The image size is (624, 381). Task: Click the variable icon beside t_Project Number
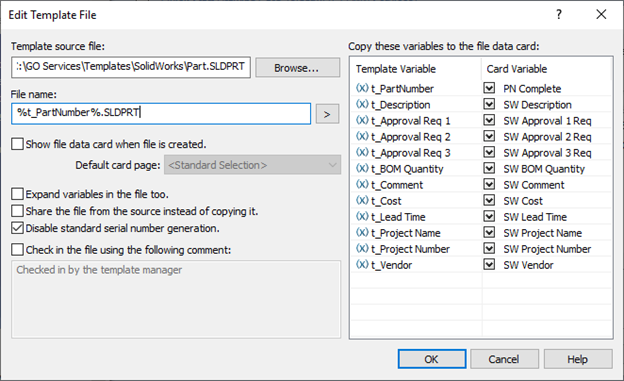[x=362, y=248]
